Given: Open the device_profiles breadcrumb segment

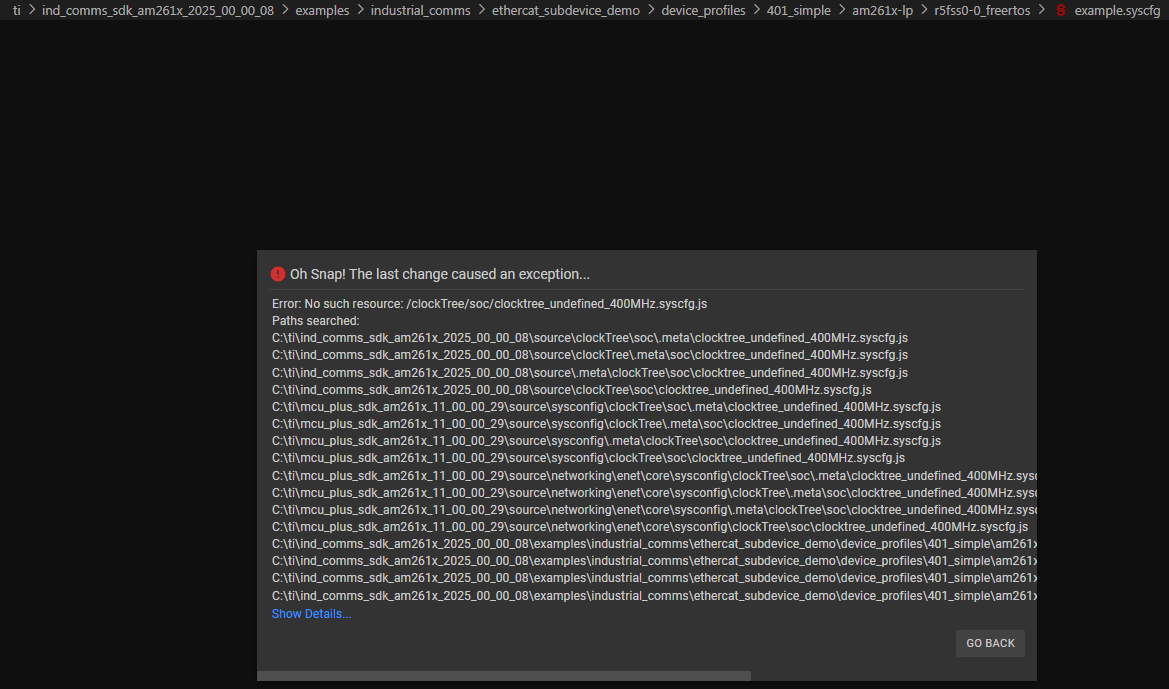Looking at the screenshot, I should click(703, 10).
